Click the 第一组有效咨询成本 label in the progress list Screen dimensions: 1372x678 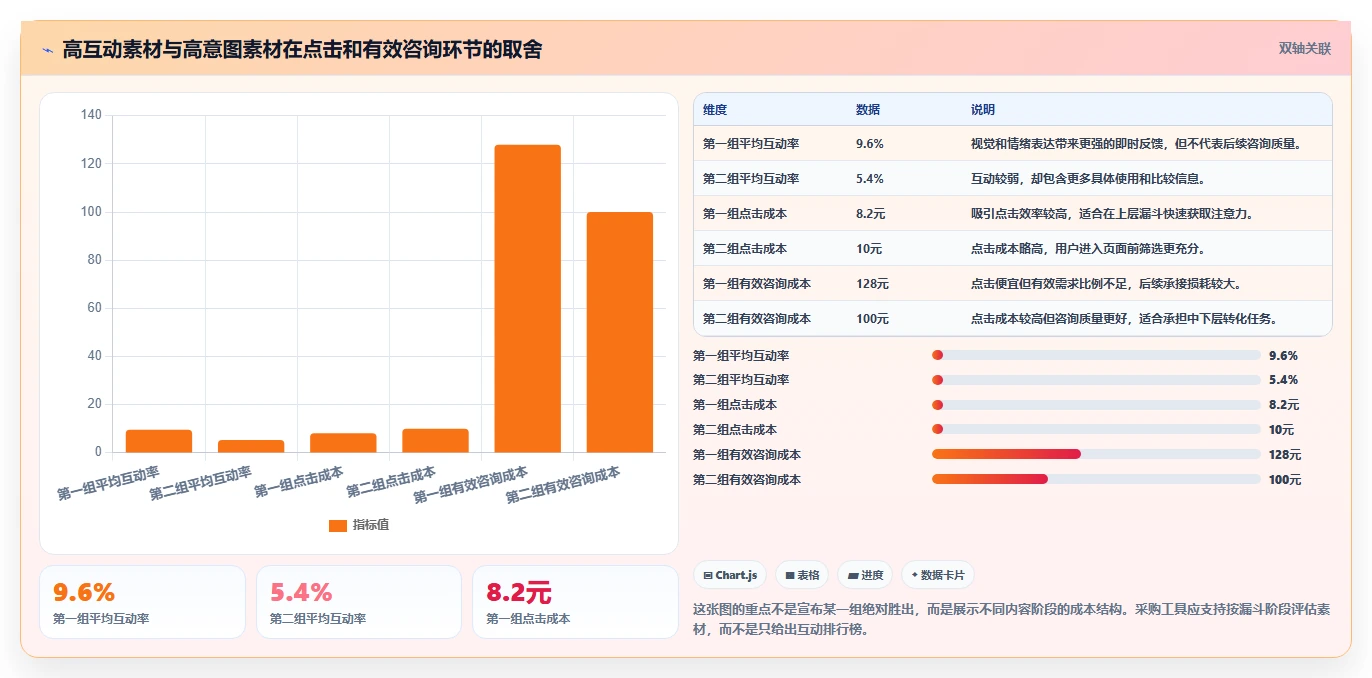747,455
